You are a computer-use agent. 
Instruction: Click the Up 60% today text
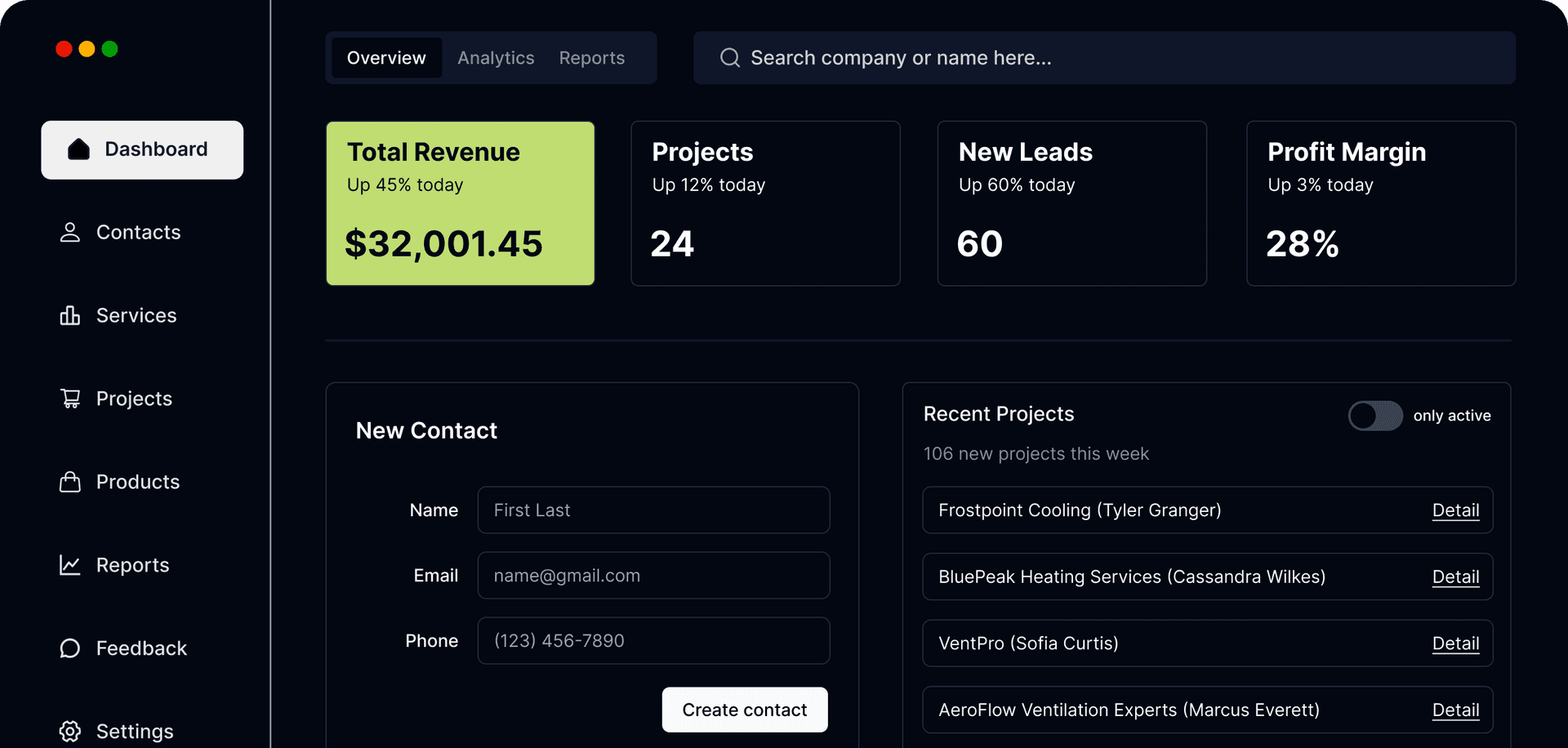tap(1017, 185)
